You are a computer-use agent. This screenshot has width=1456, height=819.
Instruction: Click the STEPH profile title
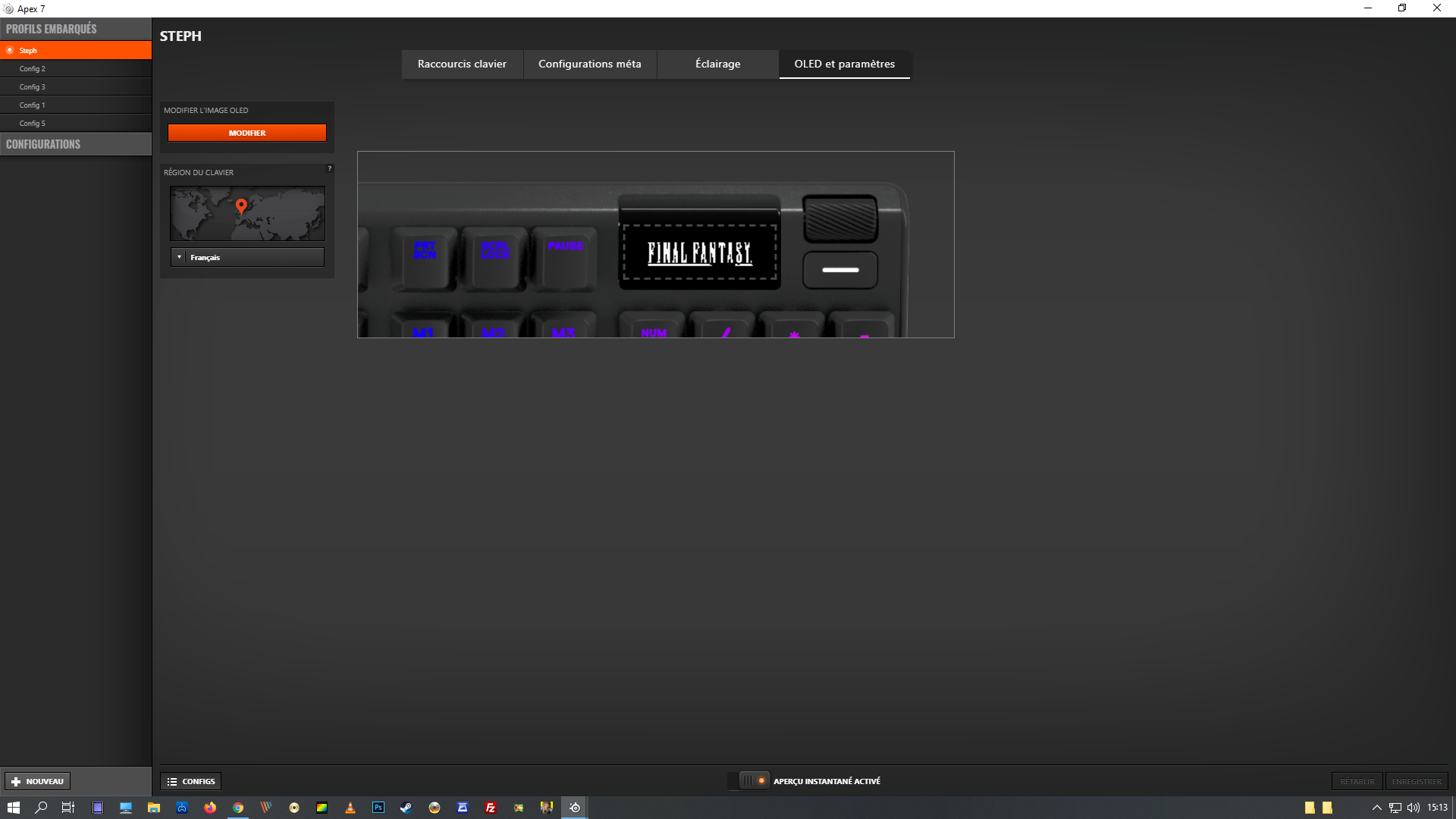[180, 36]
